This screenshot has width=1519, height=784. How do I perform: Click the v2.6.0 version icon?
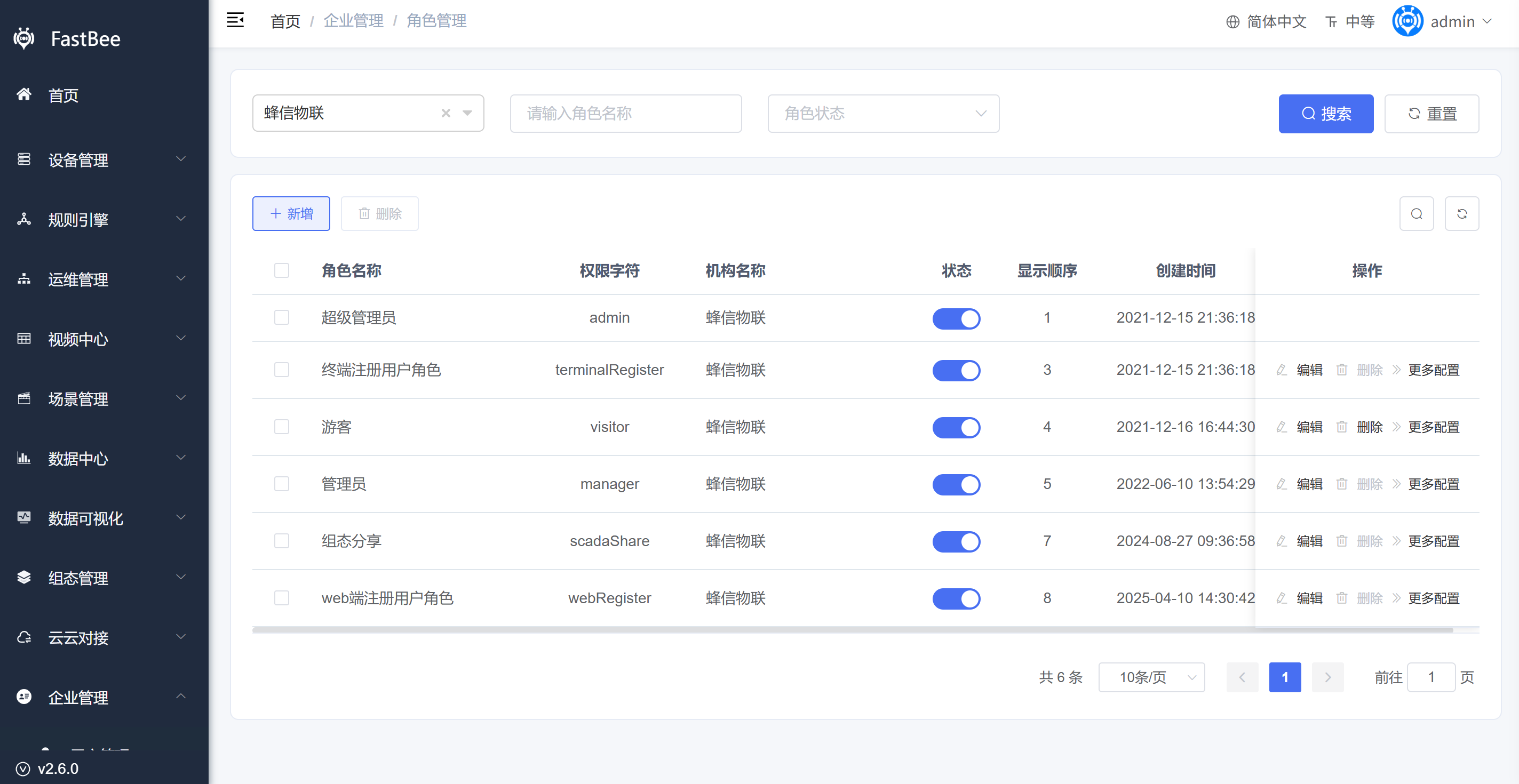pos(23,769)
